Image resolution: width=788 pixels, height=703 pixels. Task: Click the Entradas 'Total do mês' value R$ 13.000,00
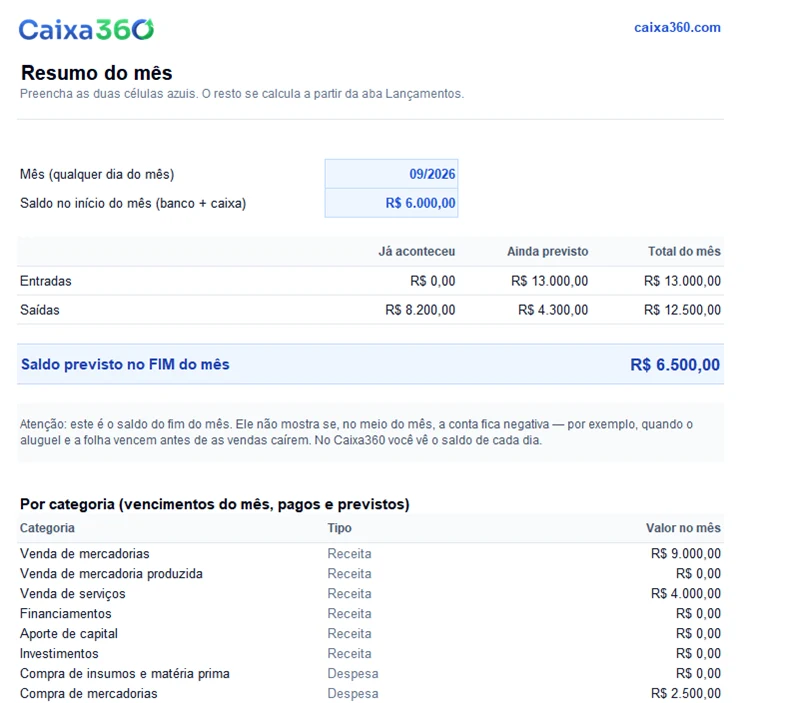682,281
